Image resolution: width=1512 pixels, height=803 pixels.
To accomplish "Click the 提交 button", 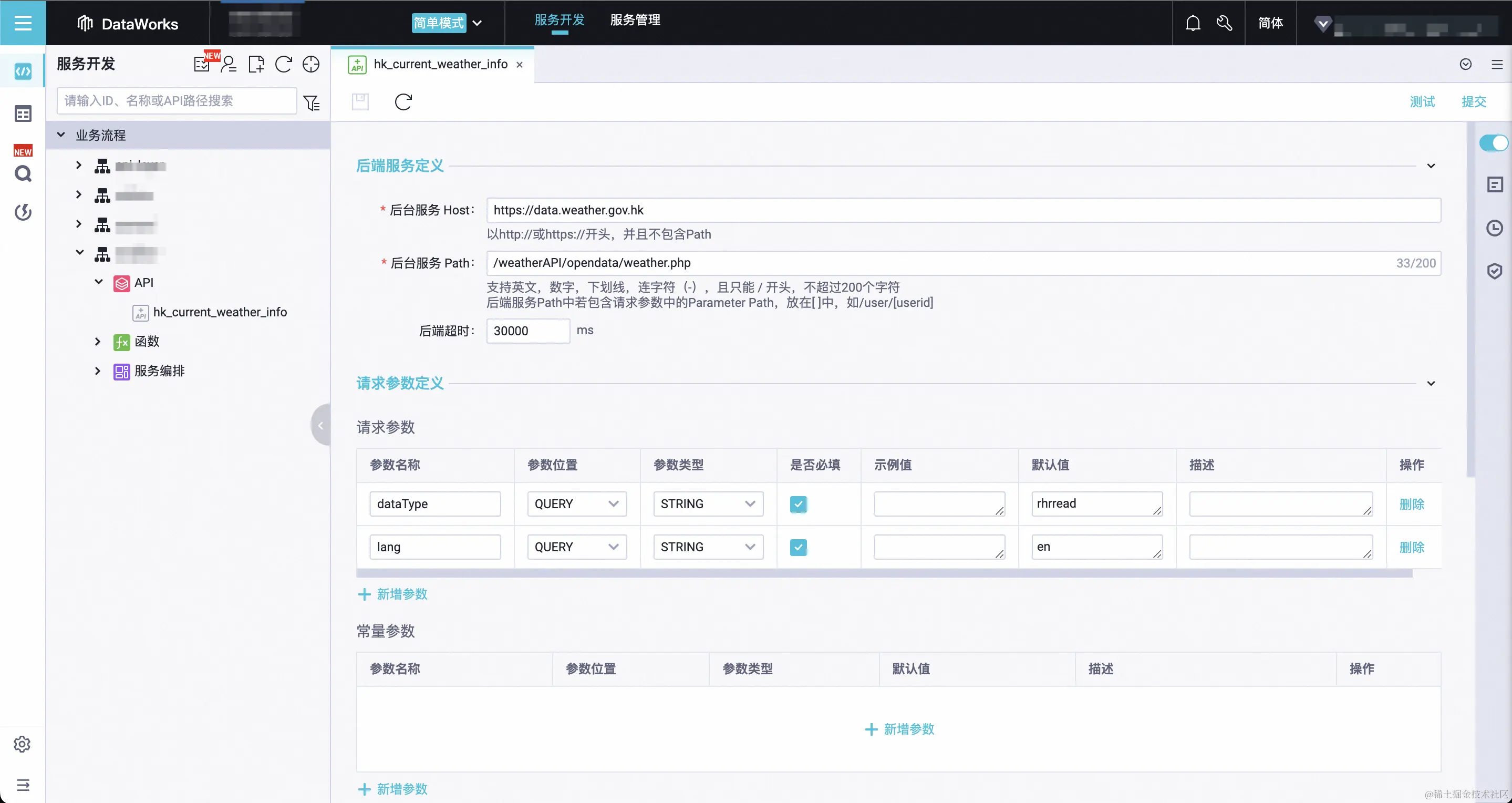I will (x=1473, y=101).
